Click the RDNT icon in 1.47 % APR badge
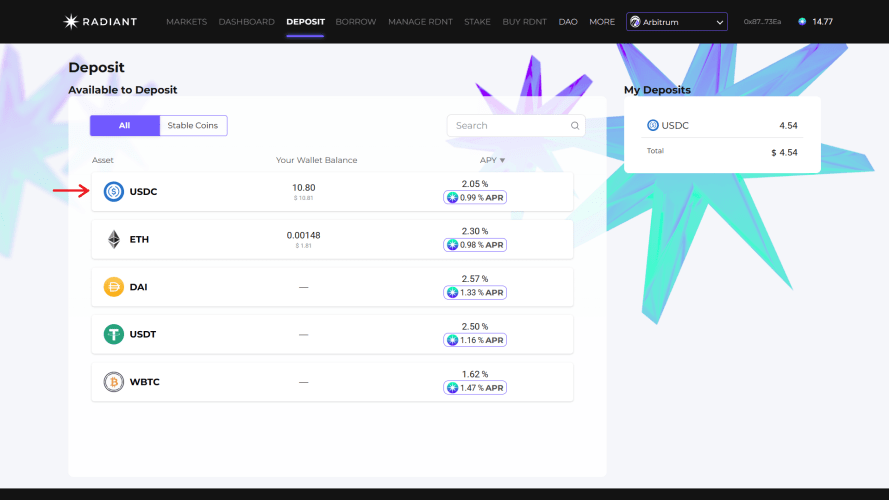The image size is (889, 500). pyautogui.click(x=452, y=388)
